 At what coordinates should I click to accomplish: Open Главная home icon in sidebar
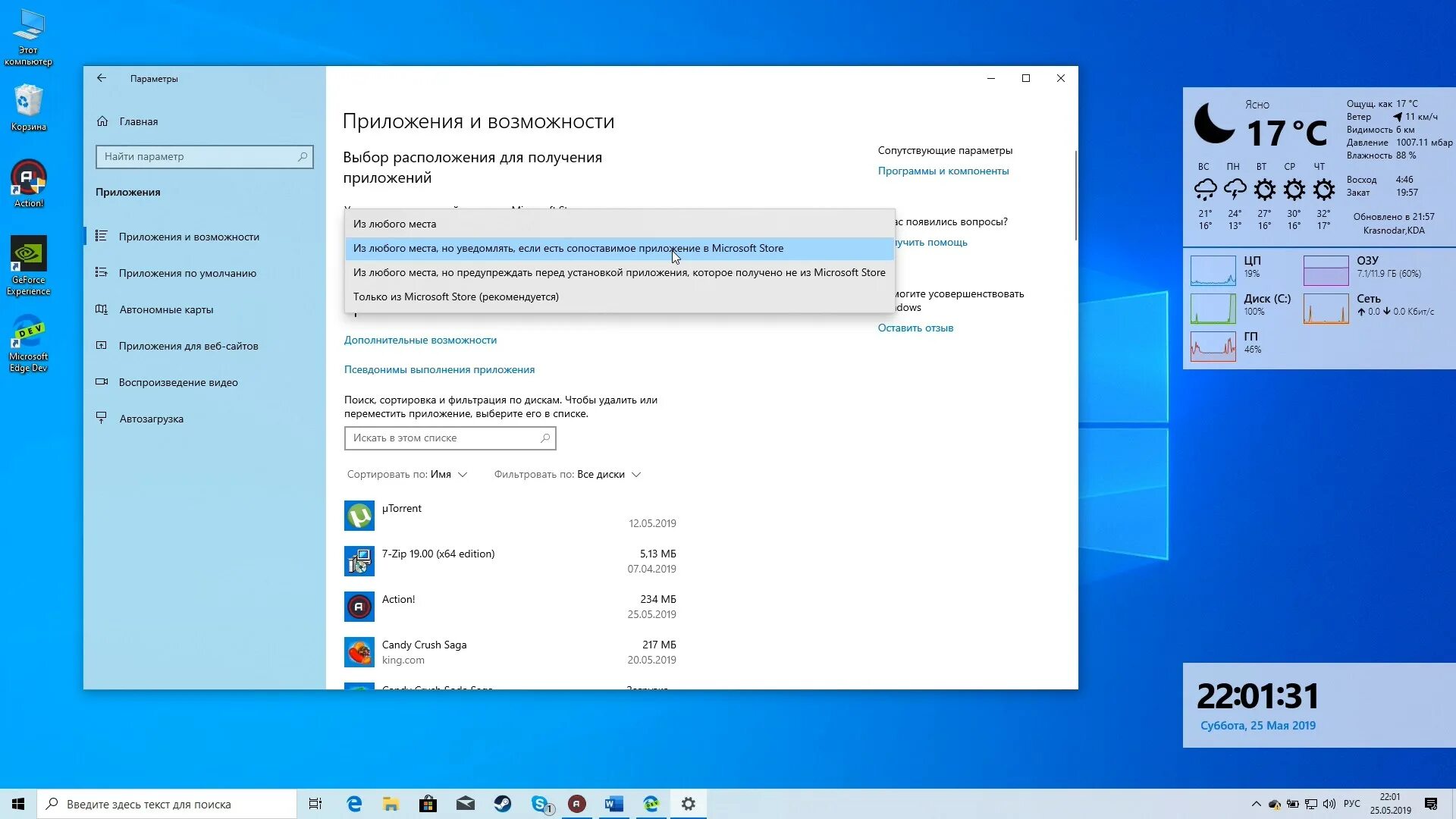pyautogui.click(x=103, y=121)
